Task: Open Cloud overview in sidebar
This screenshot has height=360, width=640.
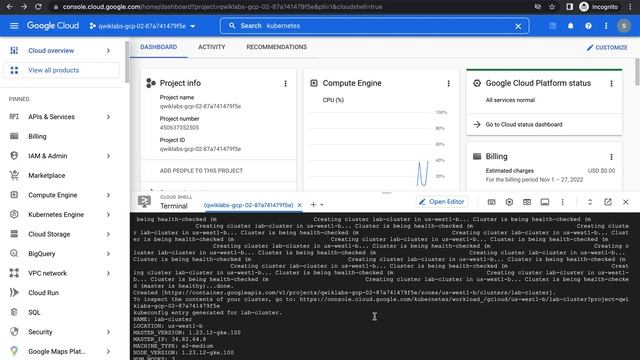Action: pos(51,51)
